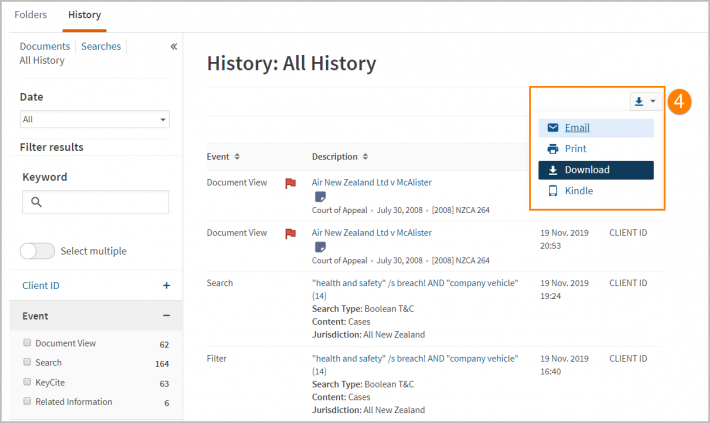Click the download delivery icon button
Image resolution: width=710 pixels, height=423 pixels.
(639, 101)
